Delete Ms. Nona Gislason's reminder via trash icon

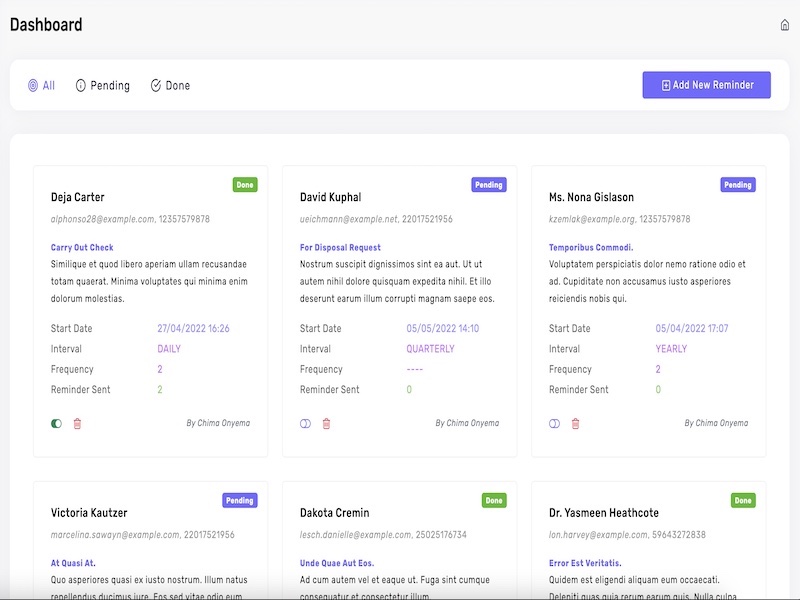click(x=575, y=424)
